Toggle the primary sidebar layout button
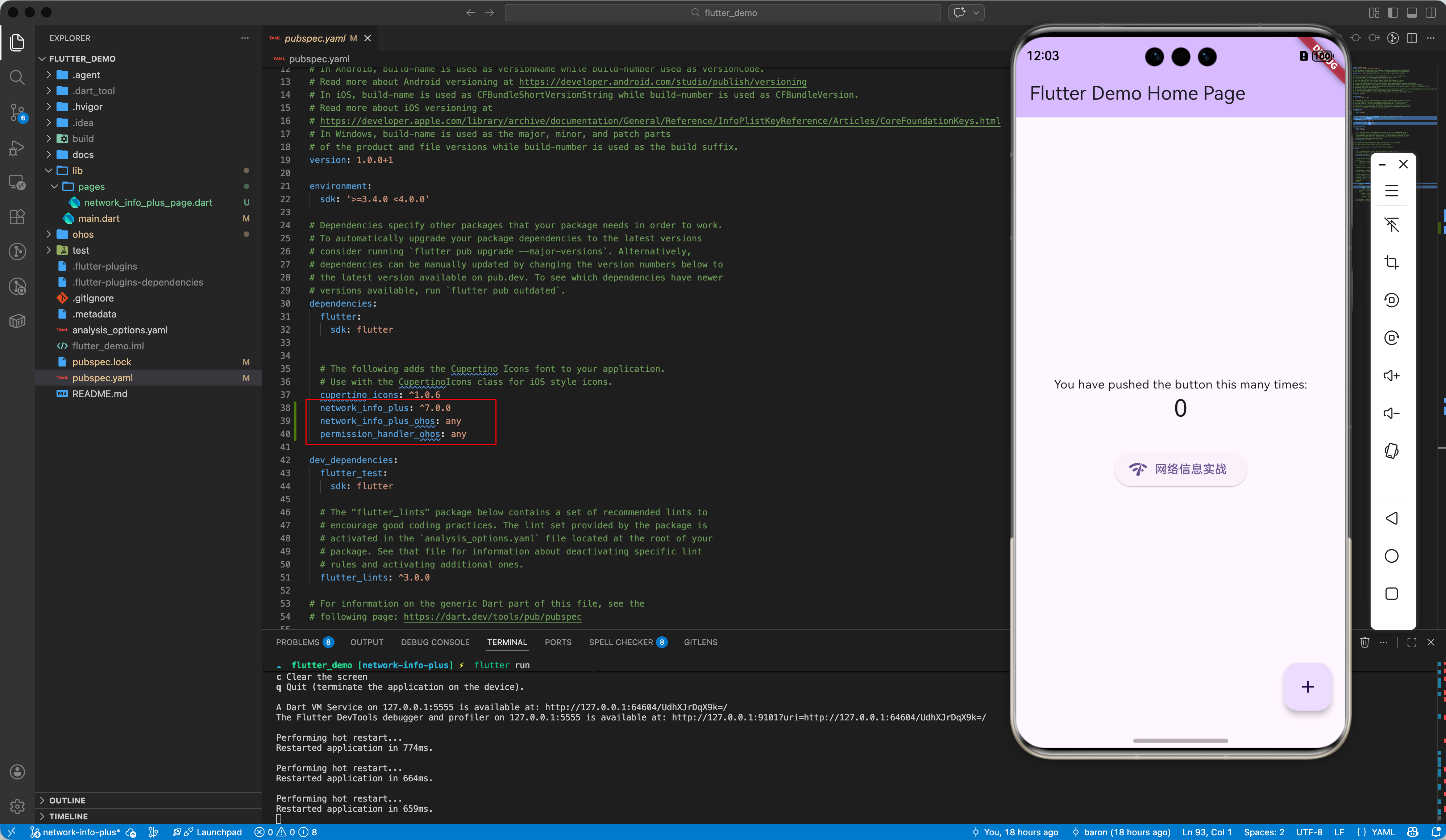1446x840 pixels. tap(1393, 13)
